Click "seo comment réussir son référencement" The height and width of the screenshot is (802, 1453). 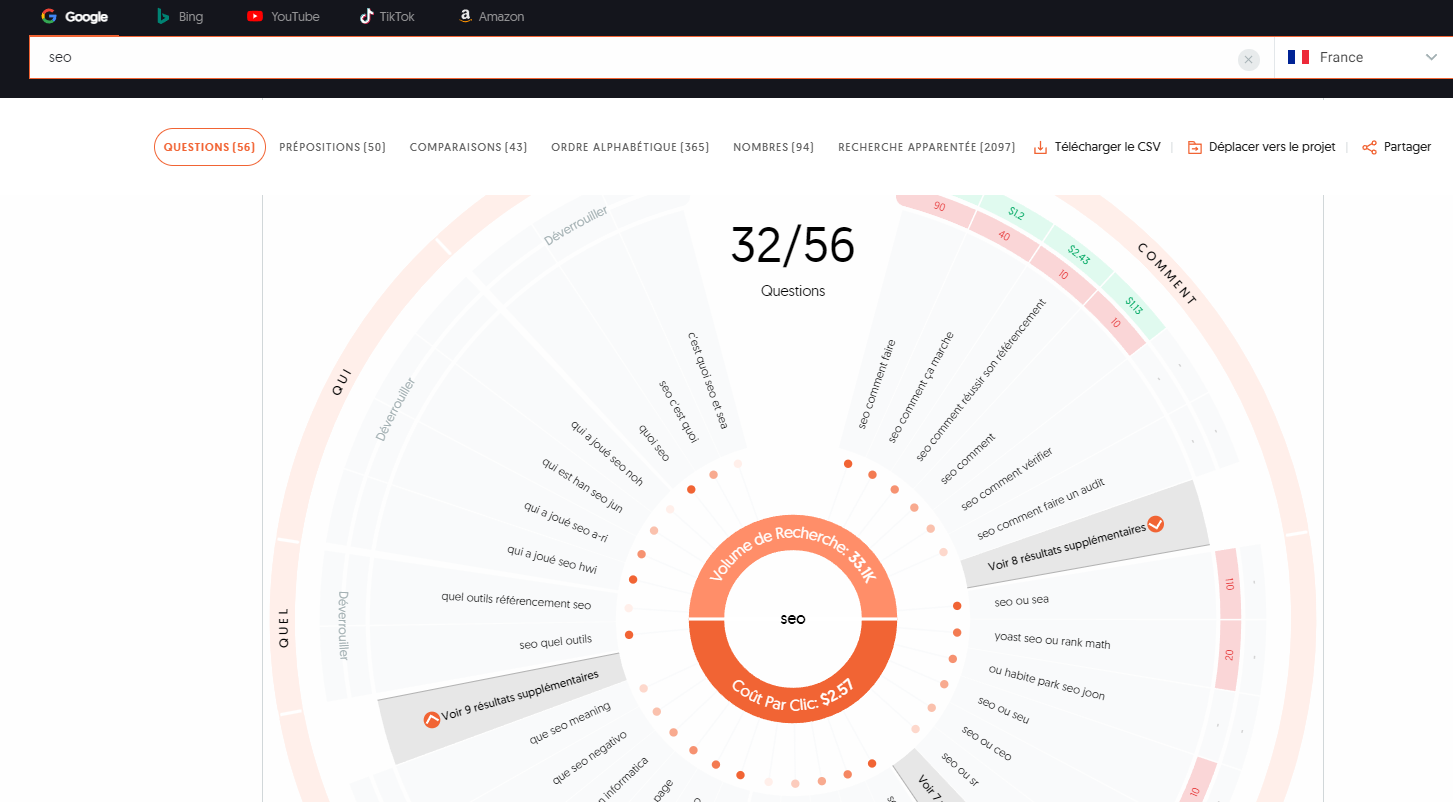981,379
